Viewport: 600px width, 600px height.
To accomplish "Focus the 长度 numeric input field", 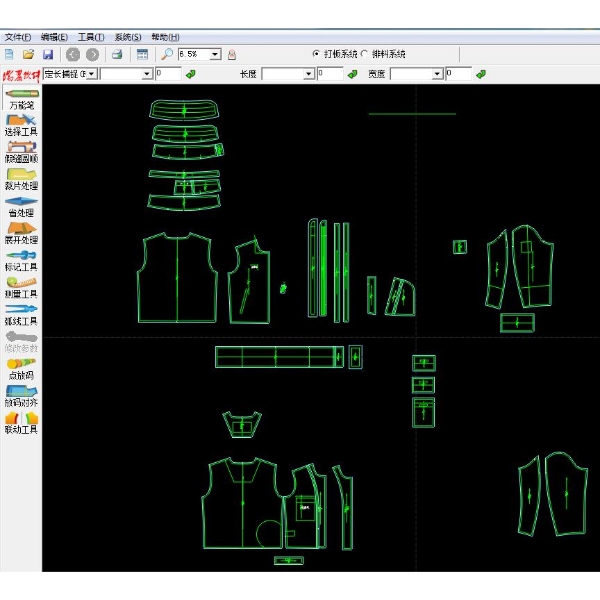I will [330, 74].
